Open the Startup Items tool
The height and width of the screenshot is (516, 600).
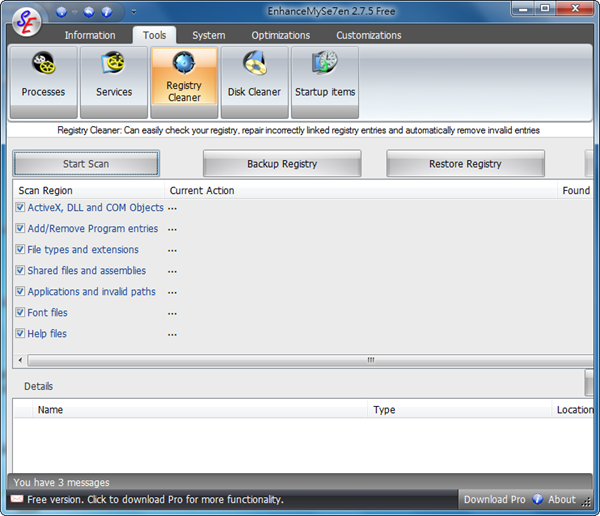[x=325, y=82]
